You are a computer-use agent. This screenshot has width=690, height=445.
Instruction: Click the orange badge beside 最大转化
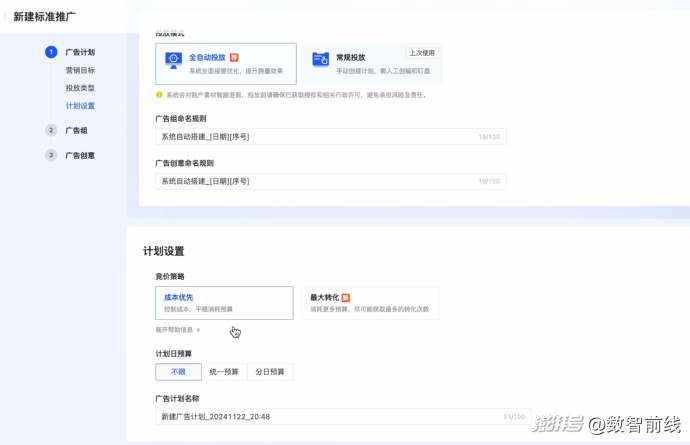345,298
